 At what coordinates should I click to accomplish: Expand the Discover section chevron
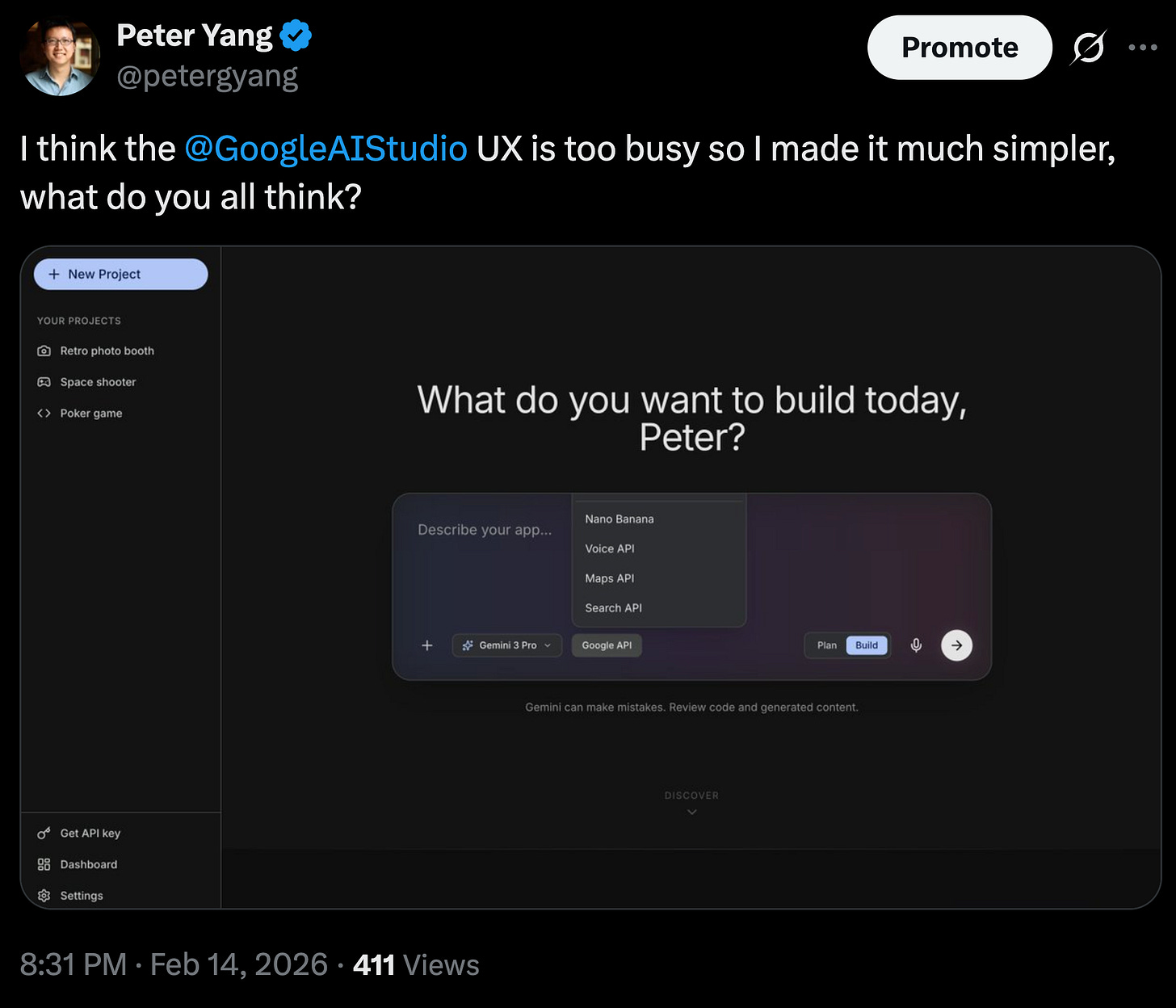coord(691,812)
